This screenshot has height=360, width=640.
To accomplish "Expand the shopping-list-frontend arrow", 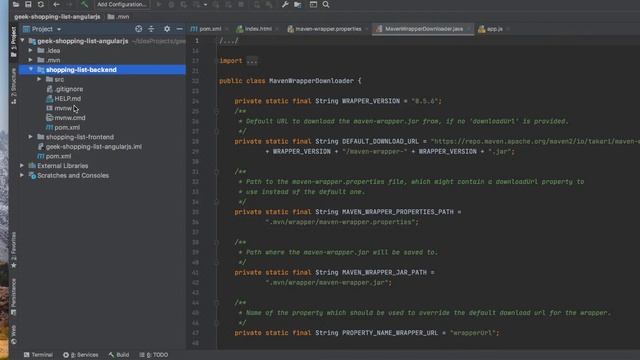I will point(31,137).
